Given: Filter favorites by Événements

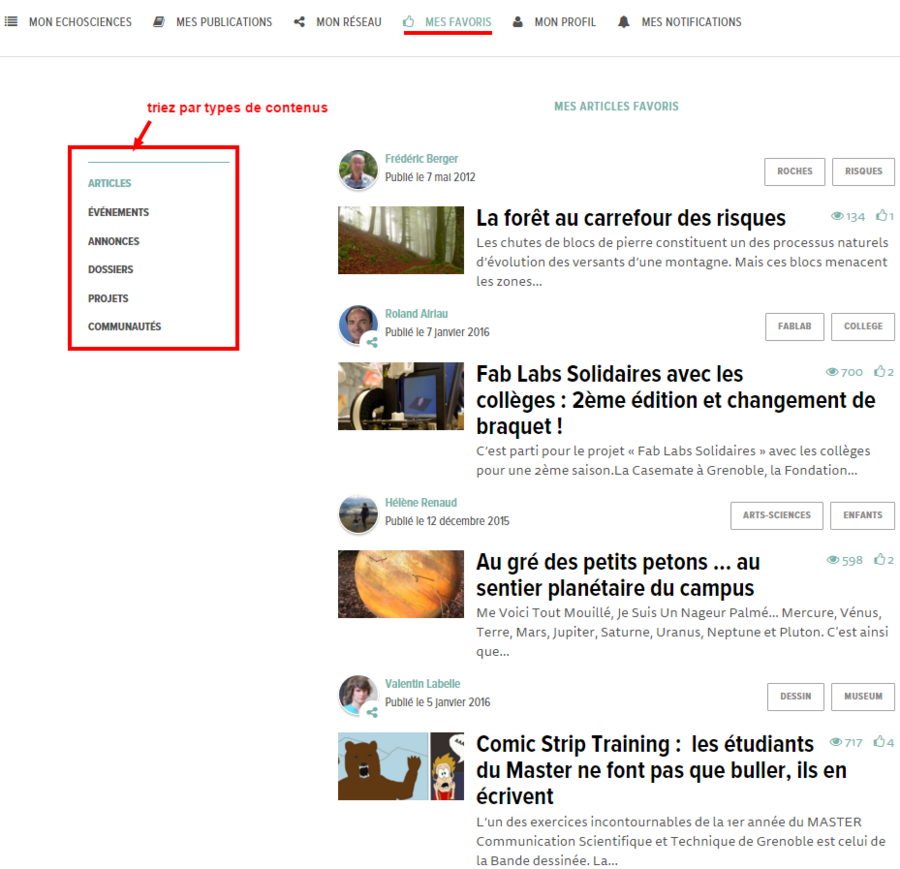Looking at the screenshot, I should pos(118,212).
